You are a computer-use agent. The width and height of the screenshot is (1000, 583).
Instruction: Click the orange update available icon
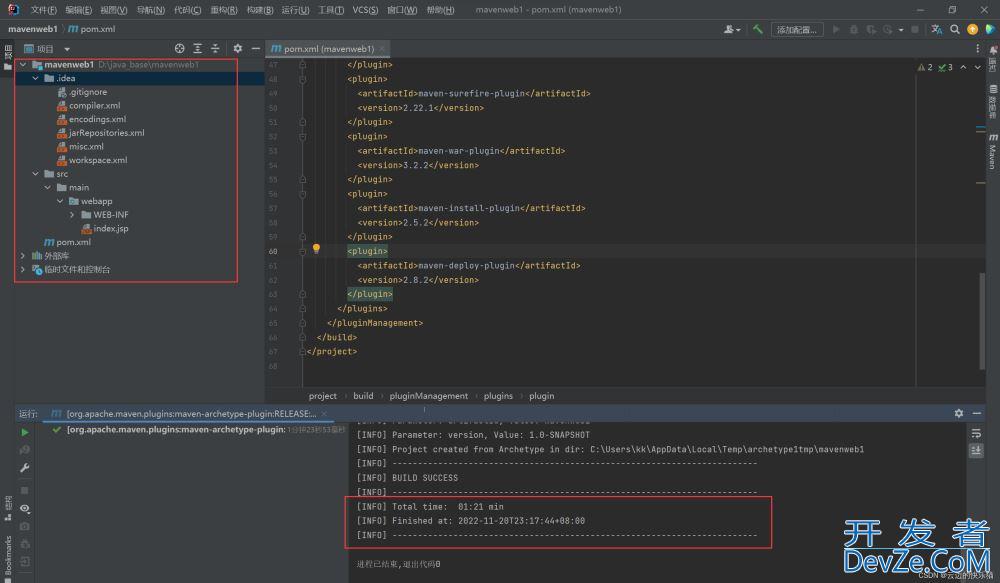973,29
